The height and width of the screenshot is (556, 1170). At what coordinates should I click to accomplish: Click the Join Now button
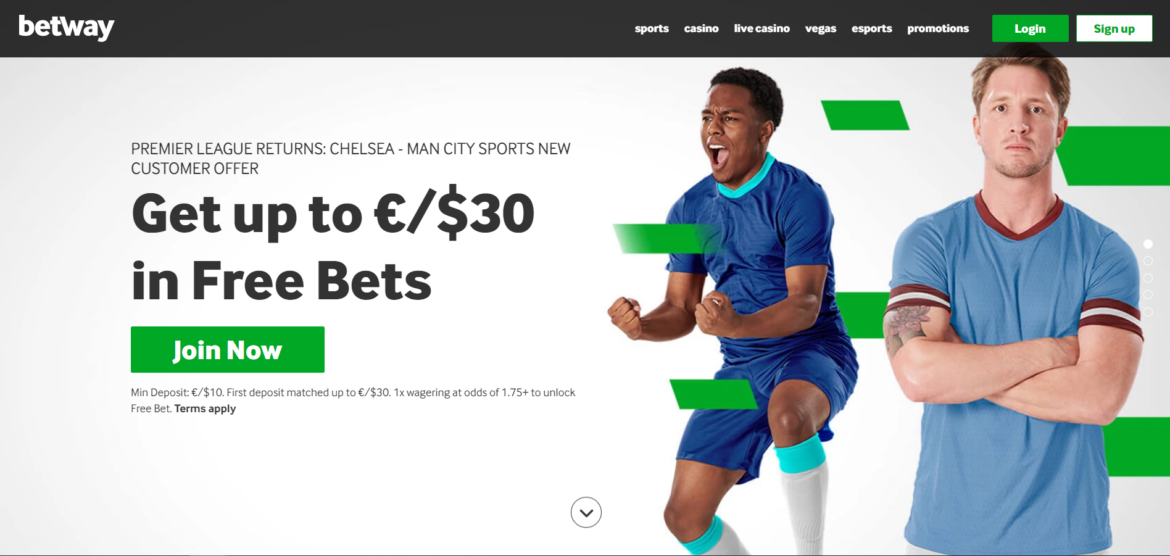228,349
